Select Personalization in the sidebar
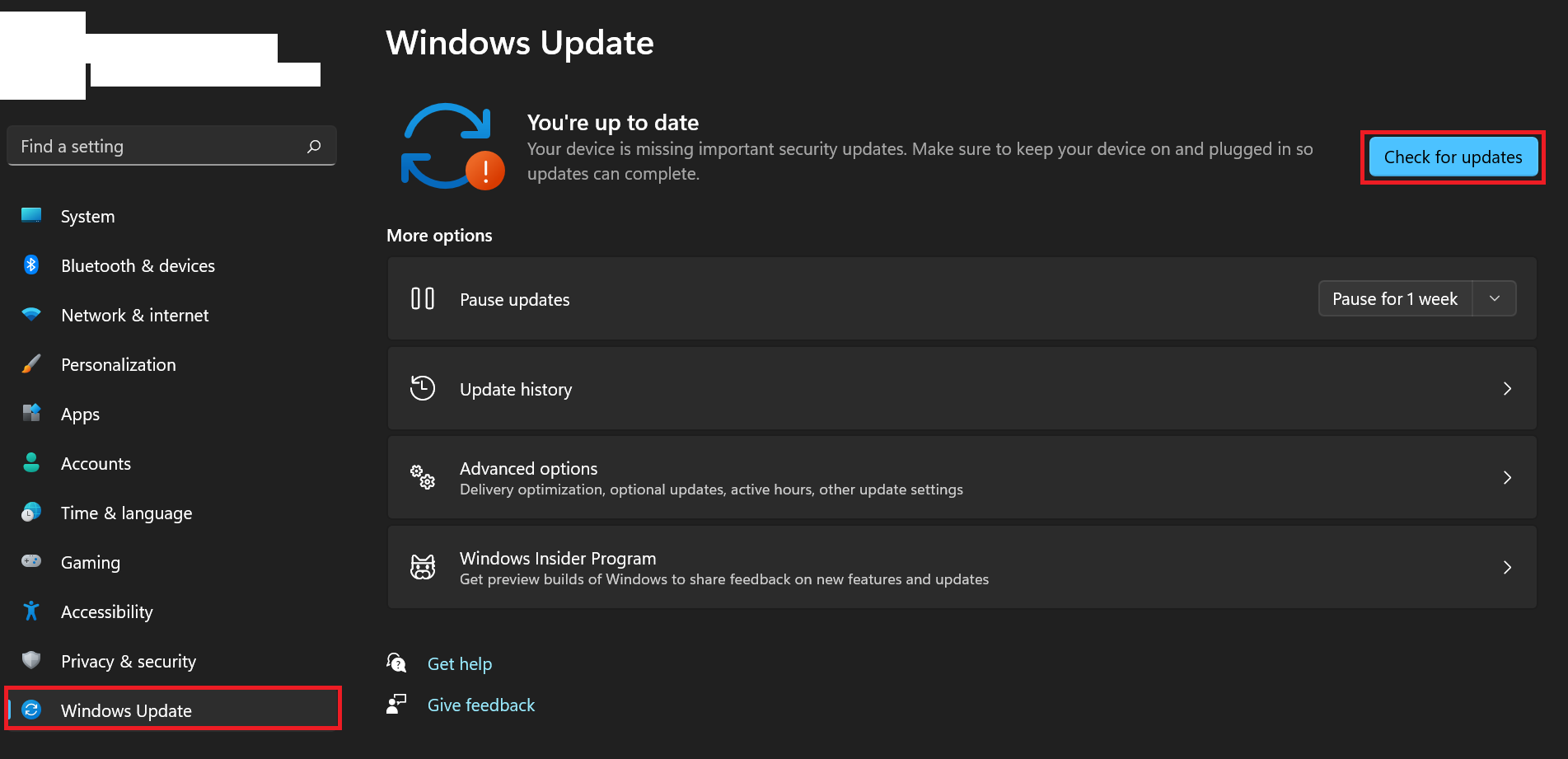The image size is (1568, 759). pyautogui.click(x=171, y=364)
